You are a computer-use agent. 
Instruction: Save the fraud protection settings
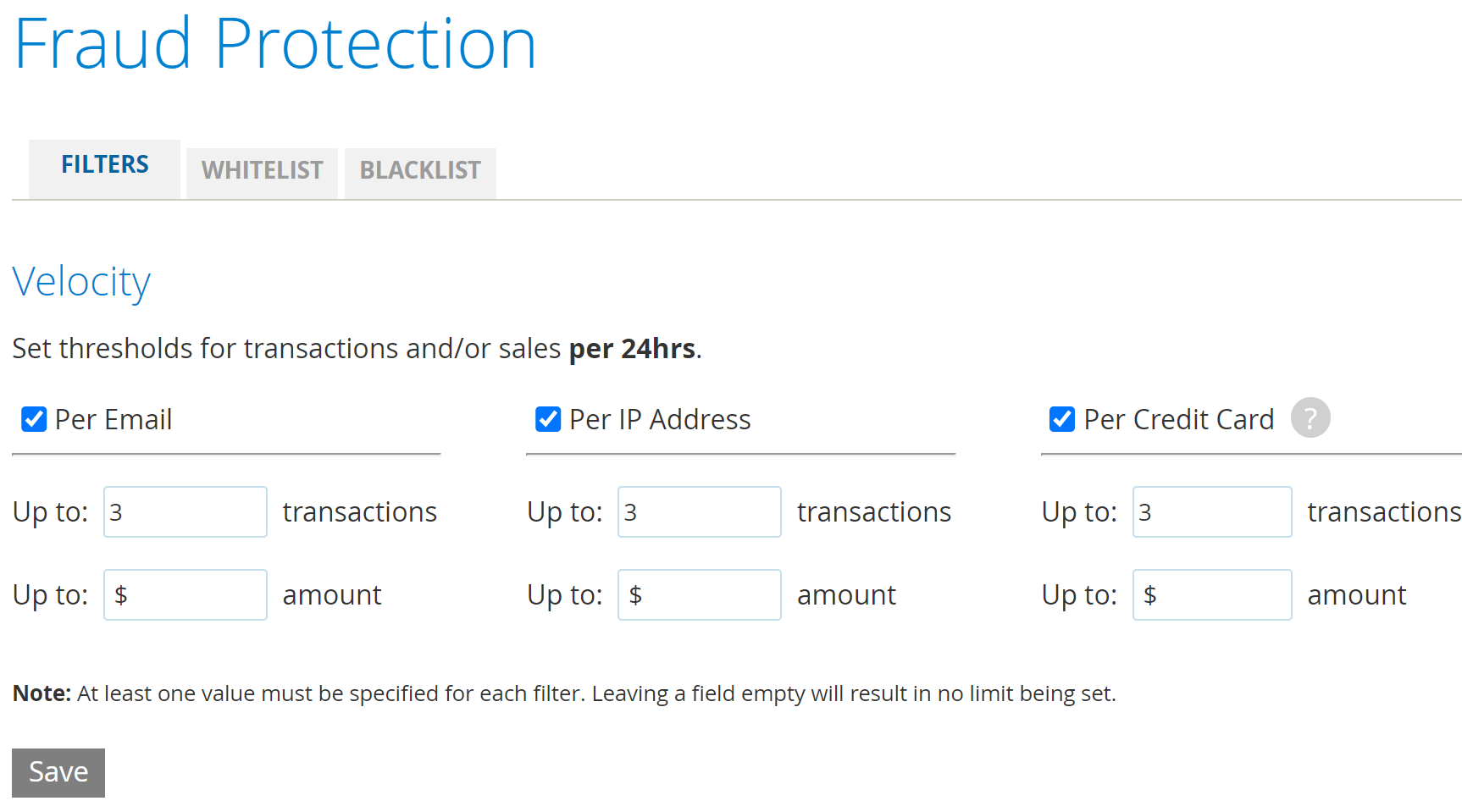[58, 772]
